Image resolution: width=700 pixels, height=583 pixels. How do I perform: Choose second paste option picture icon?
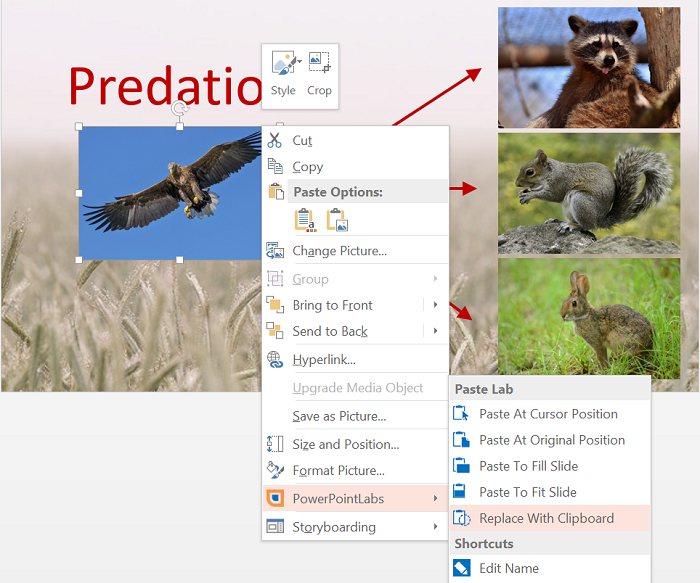coord(337,220)
